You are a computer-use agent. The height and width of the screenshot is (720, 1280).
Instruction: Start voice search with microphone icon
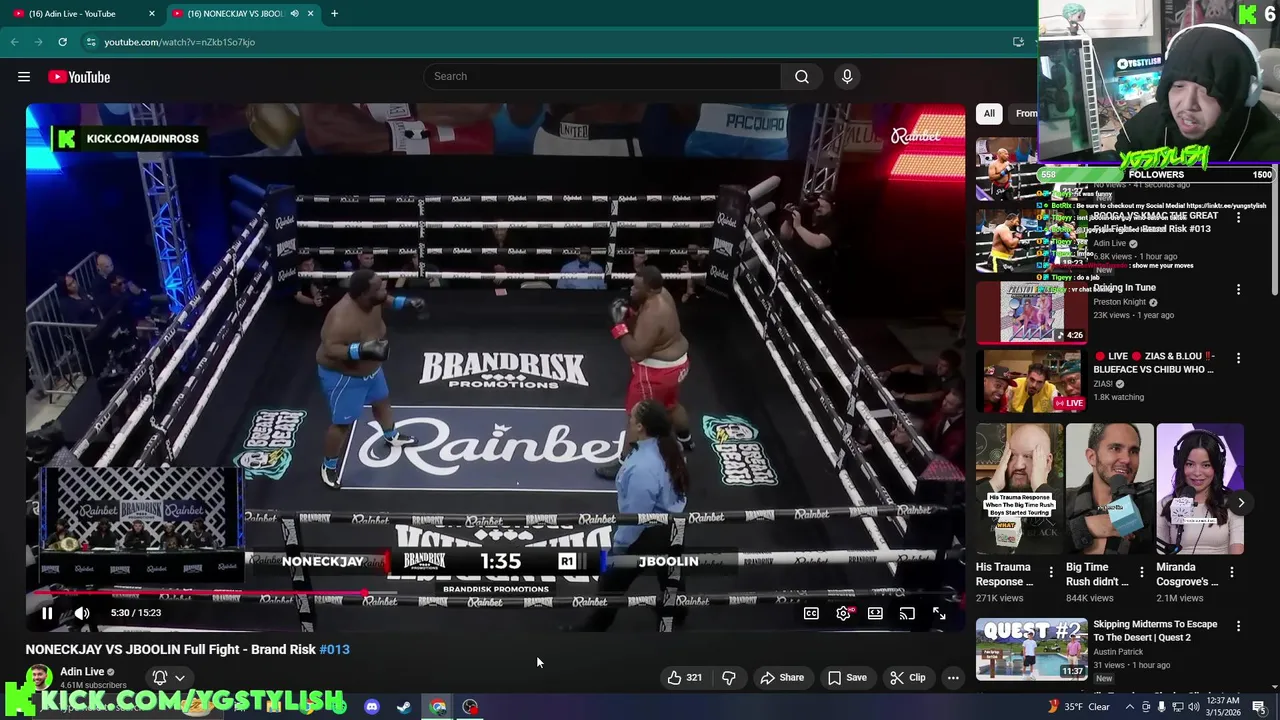pyautogui.click(x=847, y=77)
